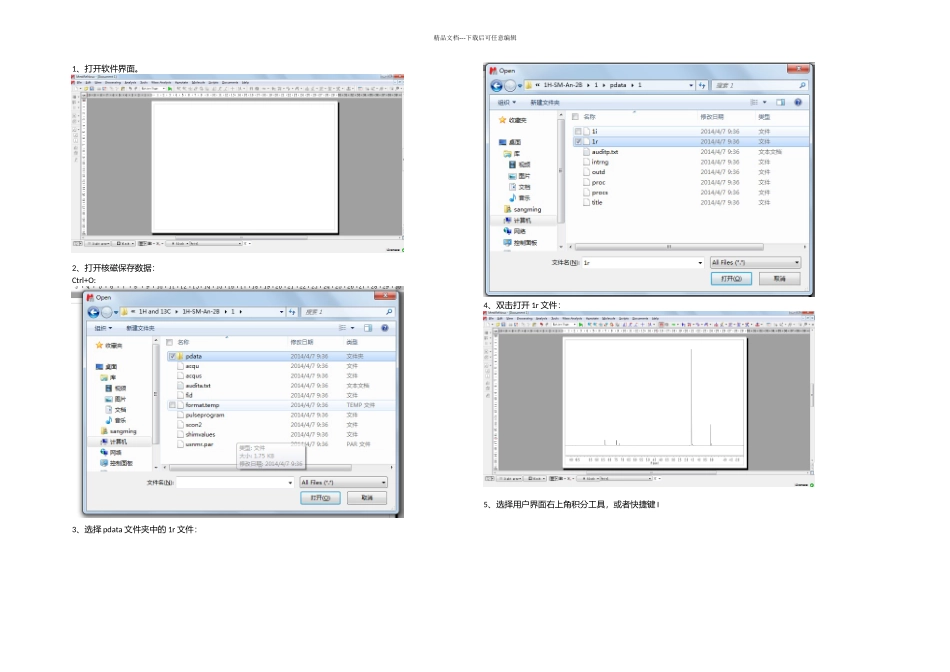Screen dimensions: 950x672
Task: Toggle preview pane in the dialog listing fid
Action: pos(368,328)
